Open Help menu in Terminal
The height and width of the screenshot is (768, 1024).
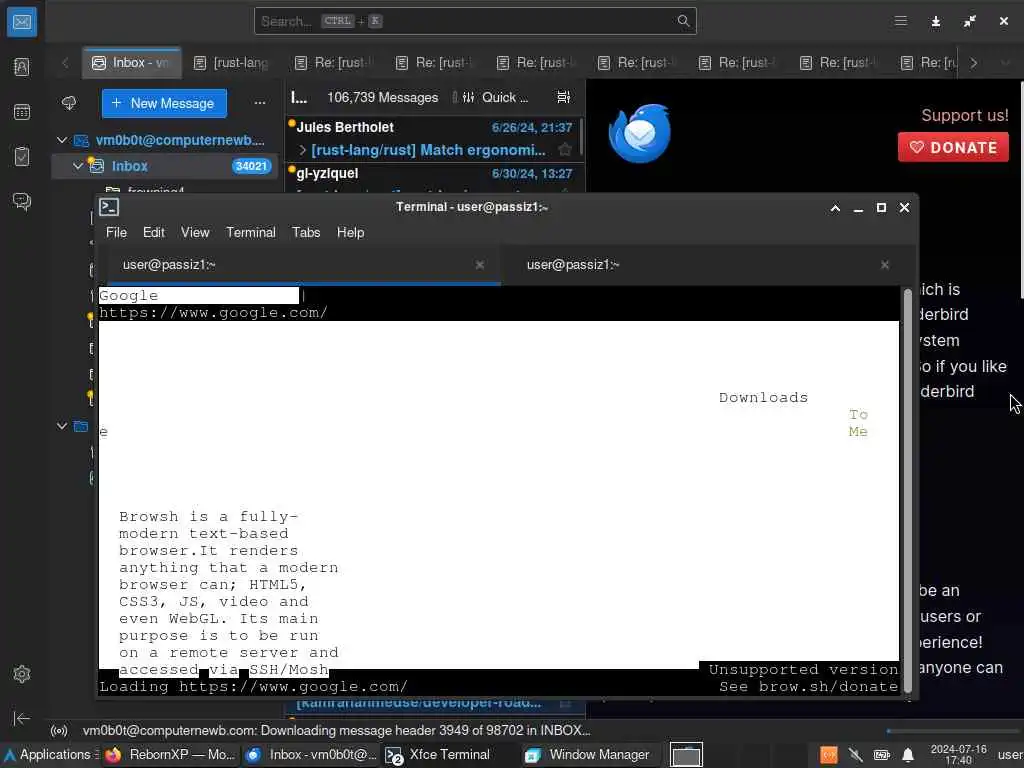click(351, 232)
